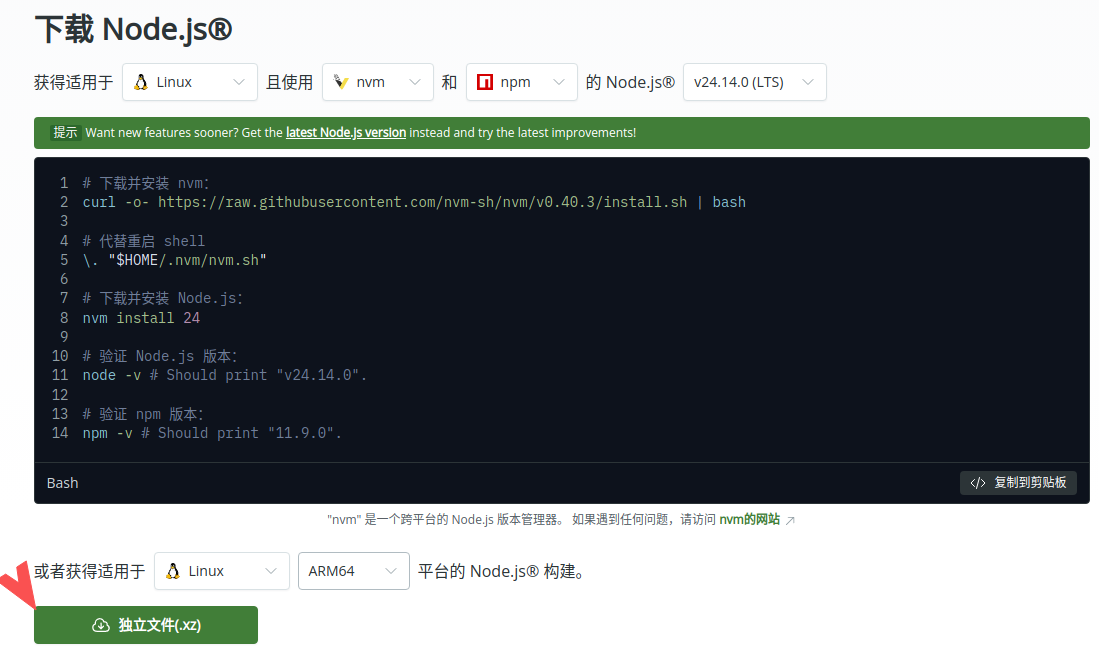Click the '# 验证 npm 版本:' comment line
The height and width of the screenshot is (651, 1099).
pos(143,414)
